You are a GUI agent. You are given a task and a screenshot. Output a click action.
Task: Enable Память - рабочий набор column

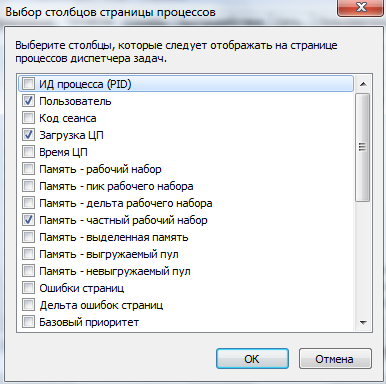tap(28, 169)
